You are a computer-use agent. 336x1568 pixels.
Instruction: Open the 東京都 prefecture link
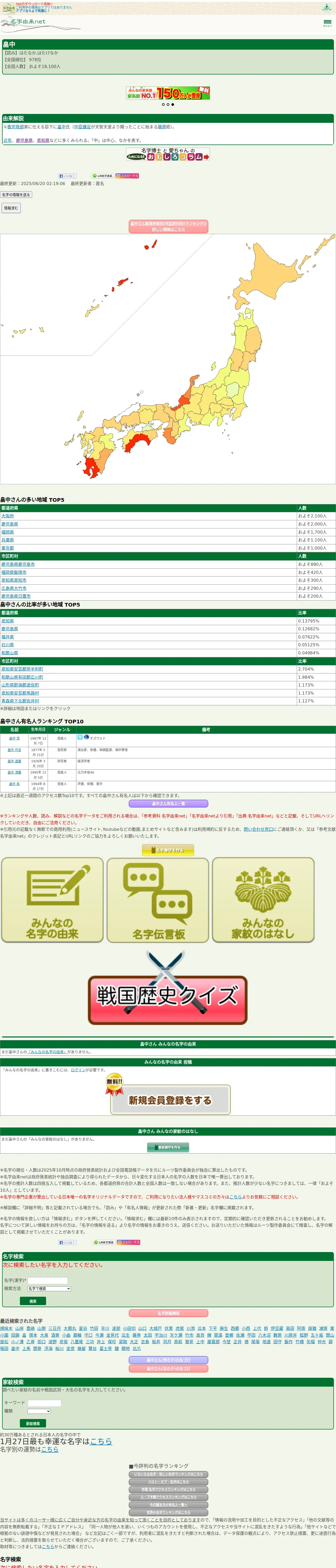point(7,548)
